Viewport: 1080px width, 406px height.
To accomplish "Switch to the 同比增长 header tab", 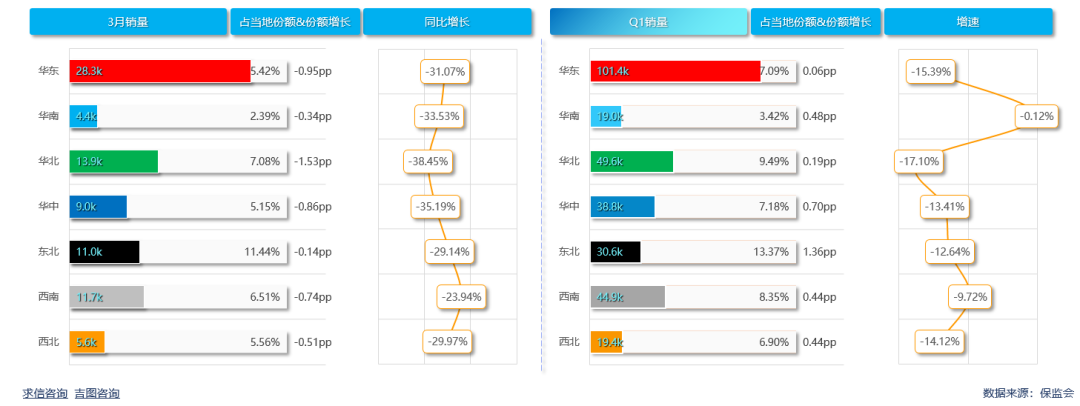I will pos(446,21).
